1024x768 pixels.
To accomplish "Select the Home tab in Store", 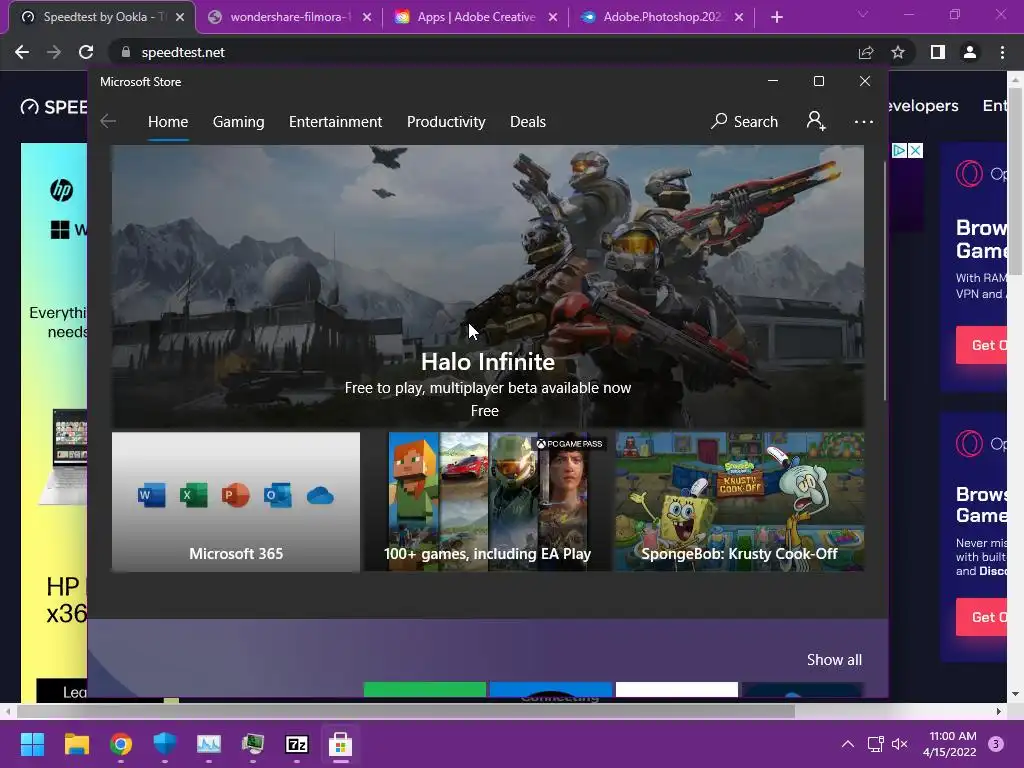I will [x=168, y=121].
